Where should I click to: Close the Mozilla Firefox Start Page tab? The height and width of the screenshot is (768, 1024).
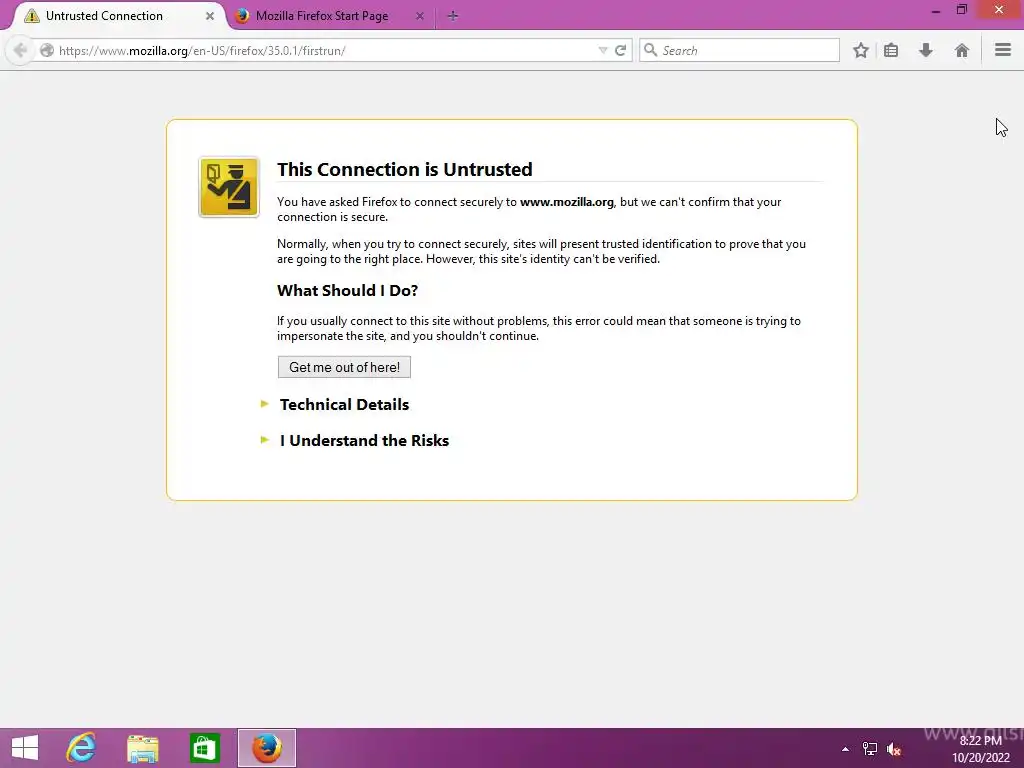coord(420,16)
